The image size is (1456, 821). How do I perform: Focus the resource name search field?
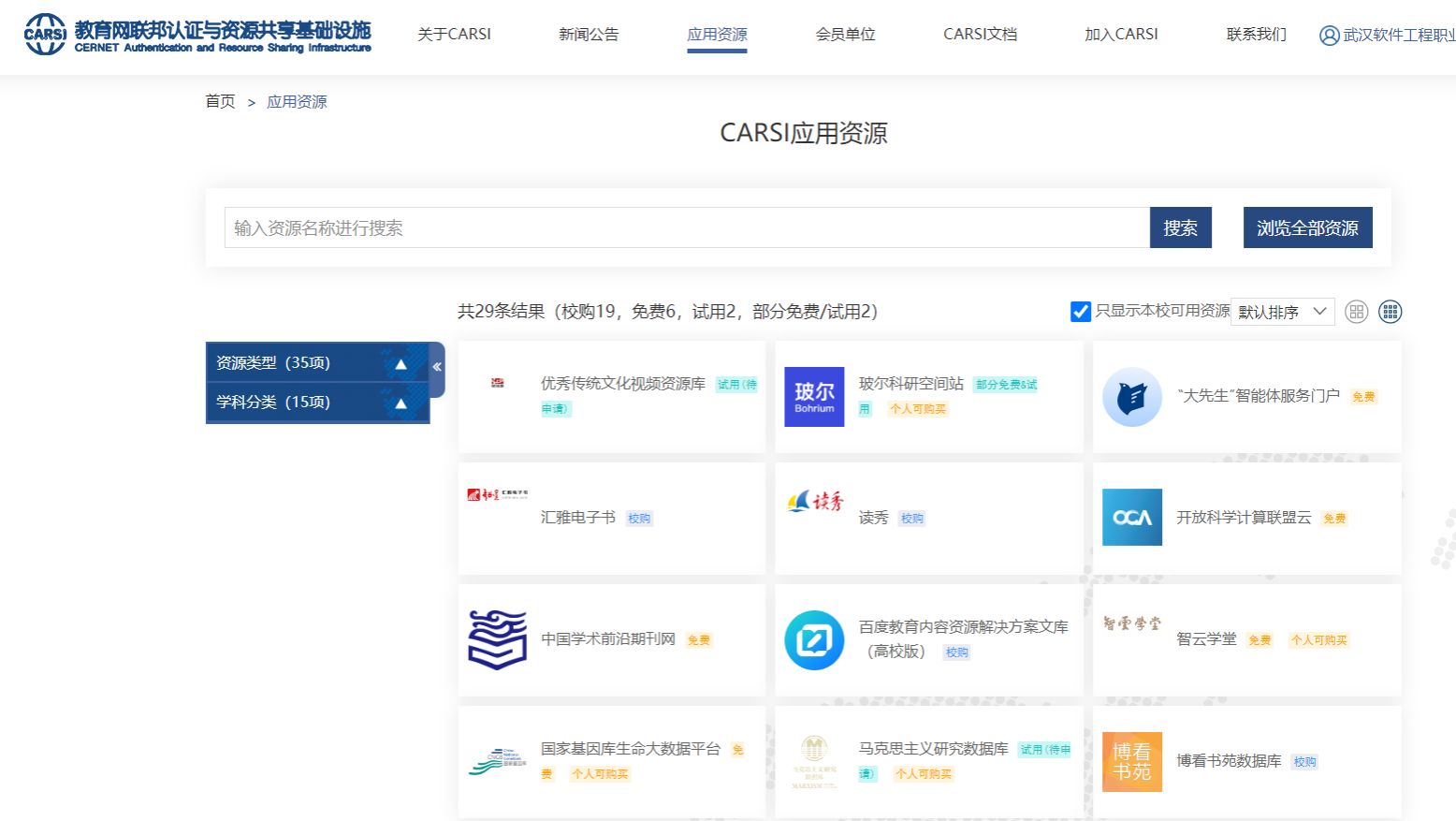click(x=686, y=227)
